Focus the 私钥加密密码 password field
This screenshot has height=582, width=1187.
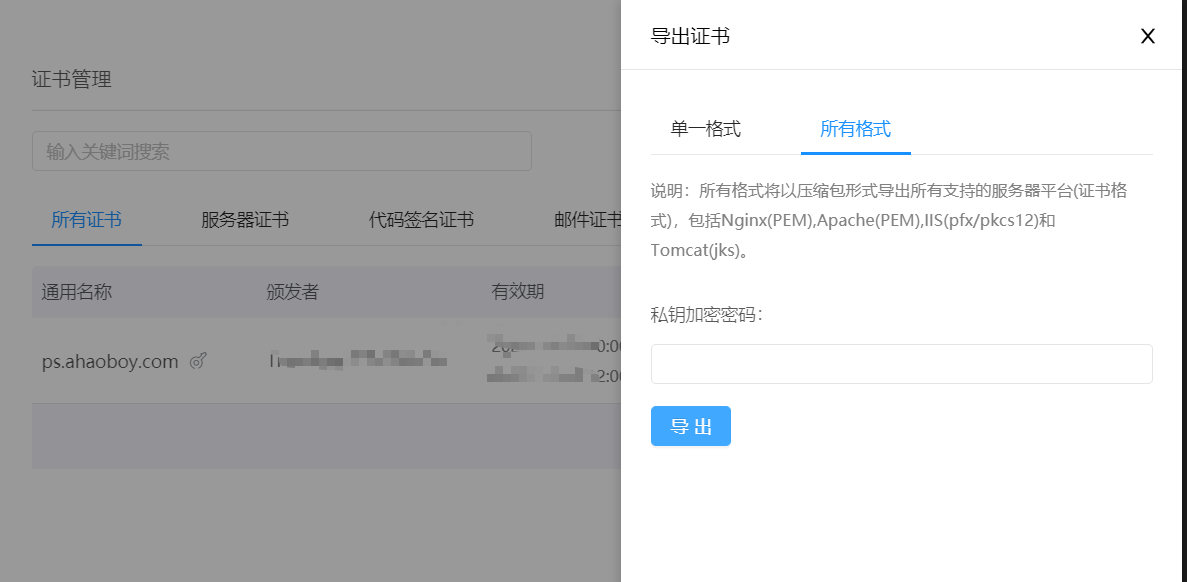901,363
